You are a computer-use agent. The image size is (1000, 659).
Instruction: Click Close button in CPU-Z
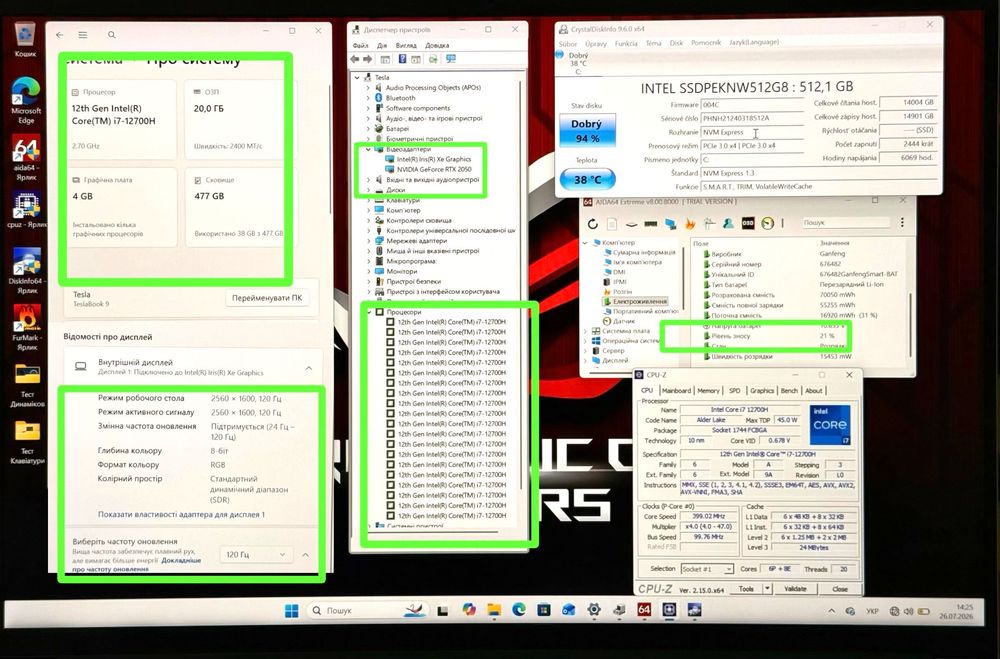839,589
